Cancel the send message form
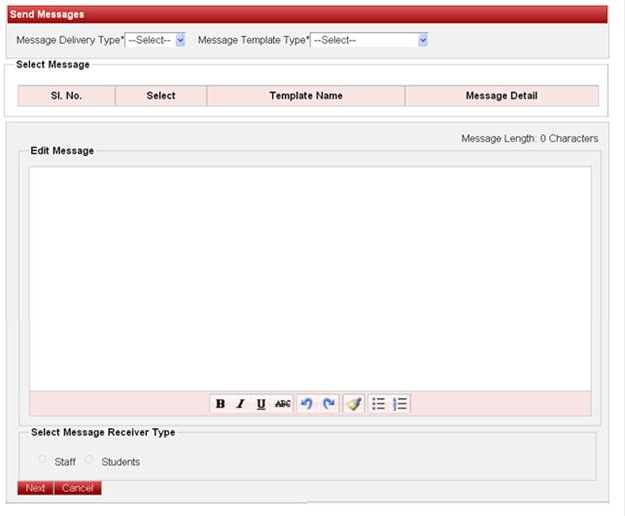 tap(77, 488)
